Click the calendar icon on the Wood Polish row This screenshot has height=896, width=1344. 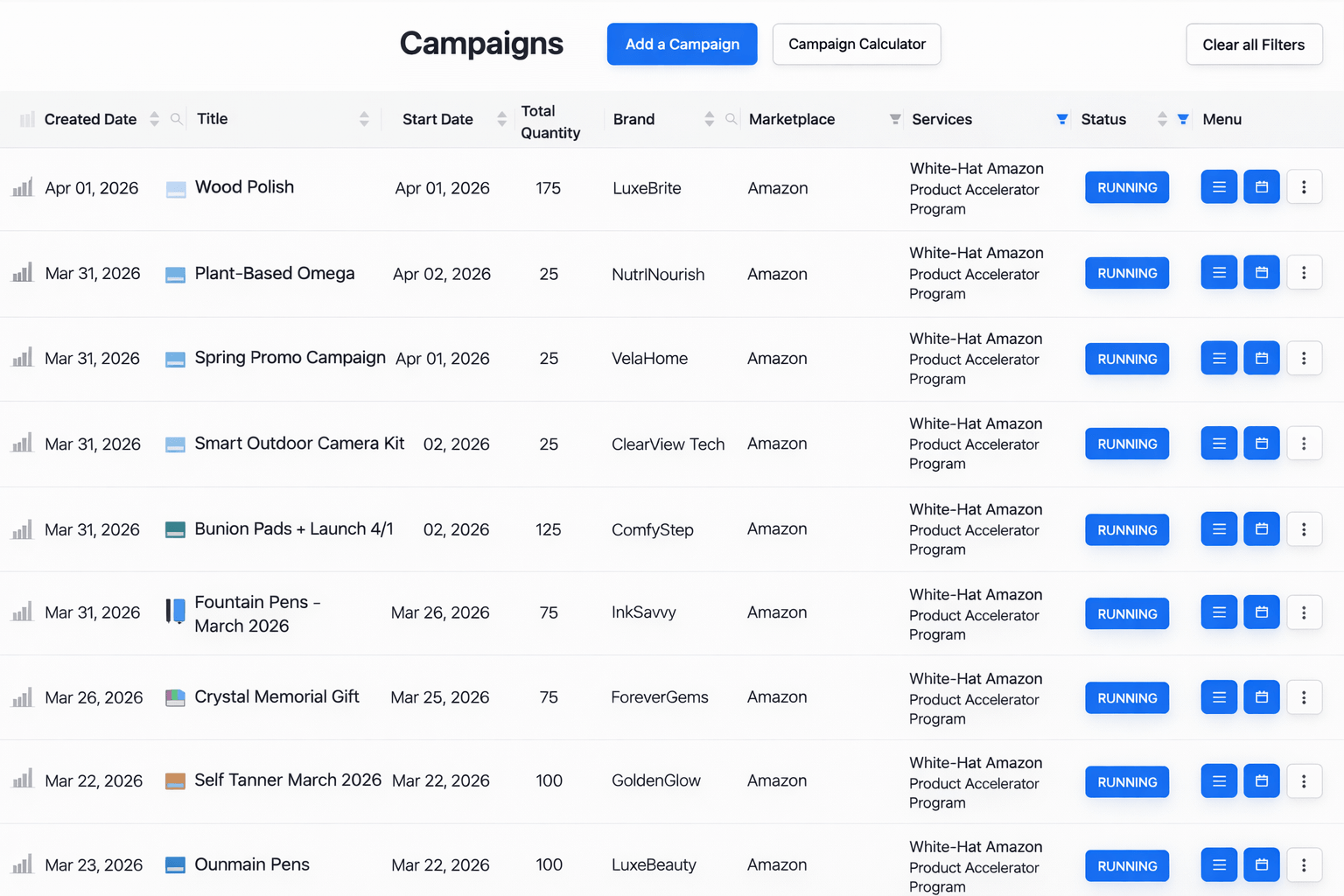[x=1261, y=186]
